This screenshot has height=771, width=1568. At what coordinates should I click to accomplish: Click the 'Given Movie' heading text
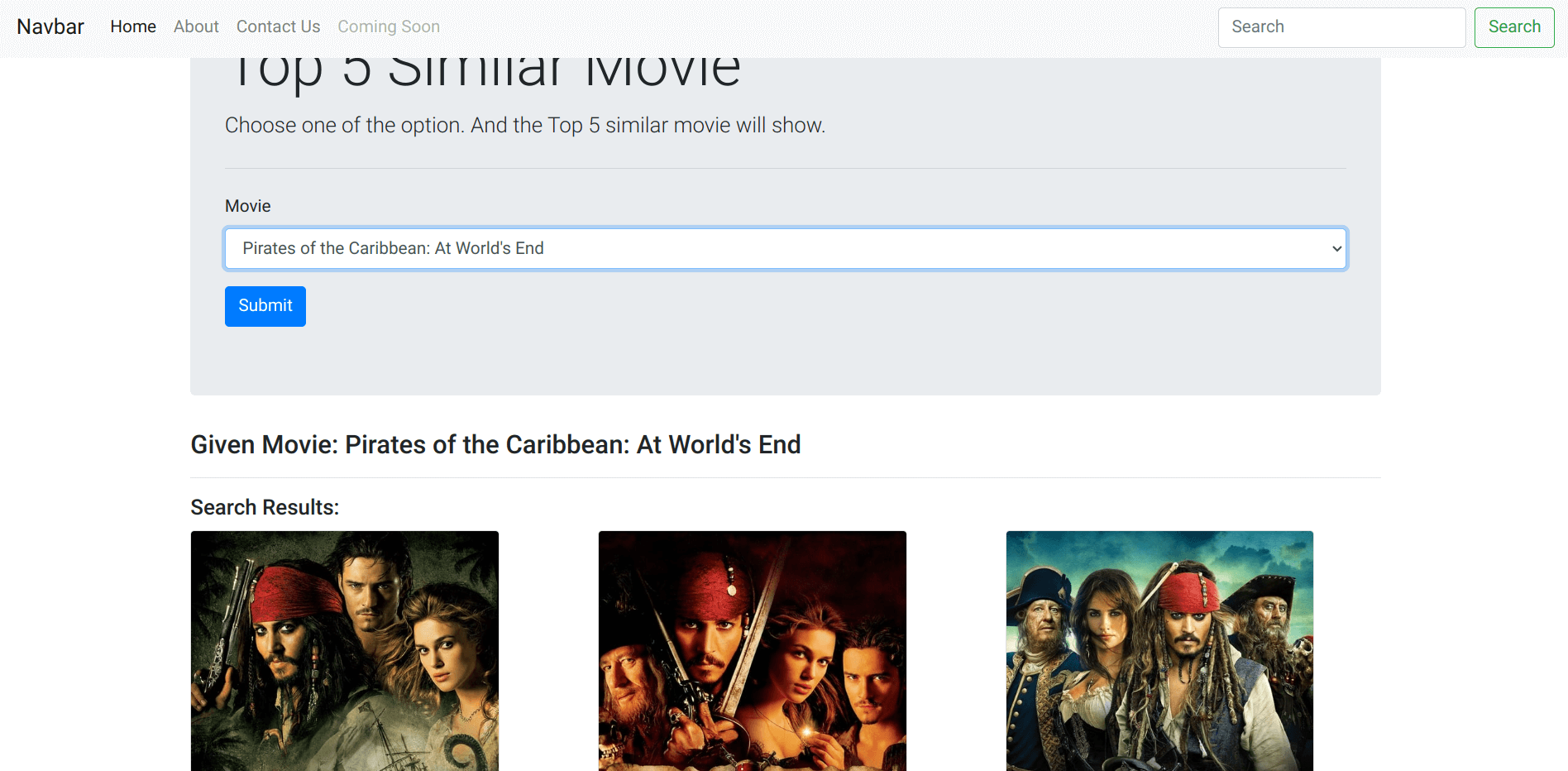click(495, 445)
